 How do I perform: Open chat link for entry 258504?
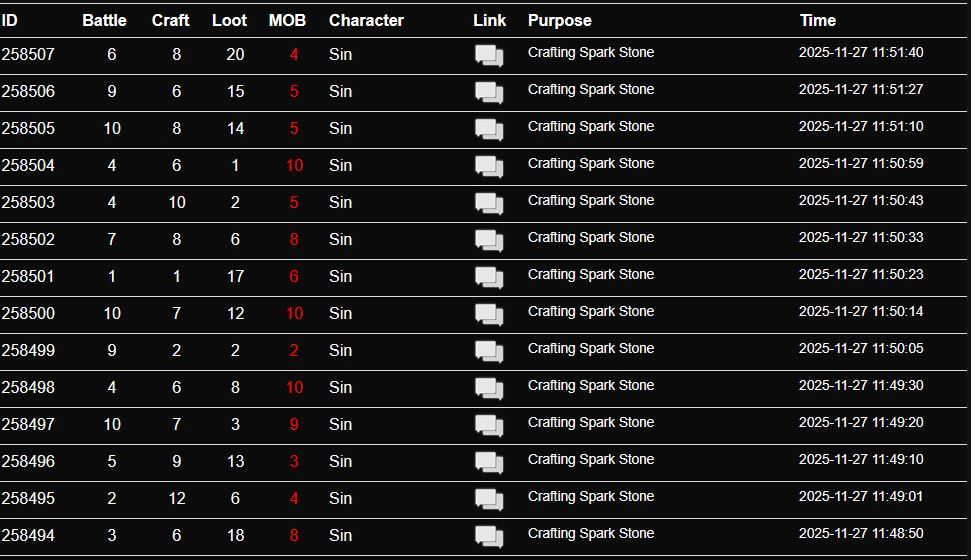click(488, 167)
